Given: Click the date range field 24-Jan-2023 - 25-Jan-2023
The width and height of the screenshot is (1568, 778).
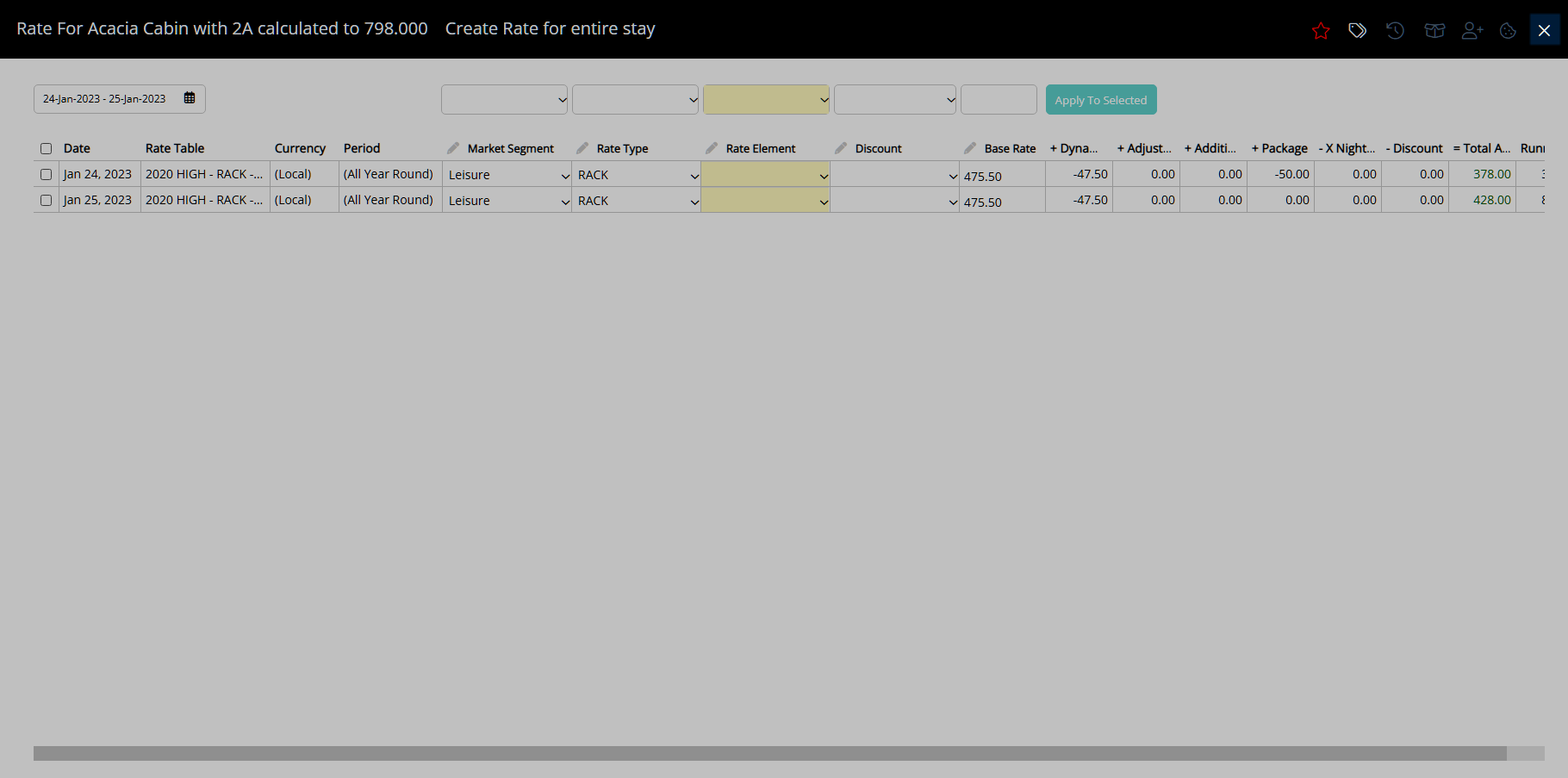Looking at the screenshot, I should [x=120, y=99].
